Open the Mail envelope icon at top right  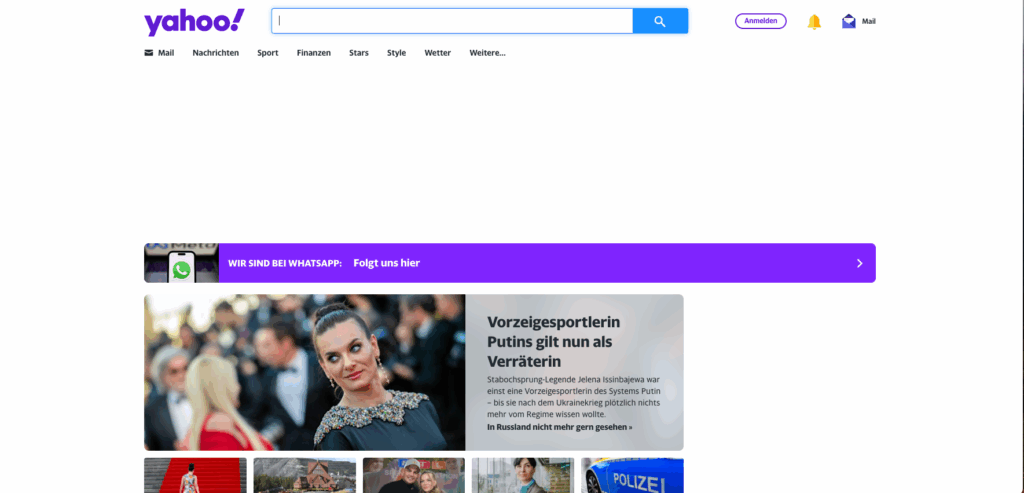[x=848, y=22]
